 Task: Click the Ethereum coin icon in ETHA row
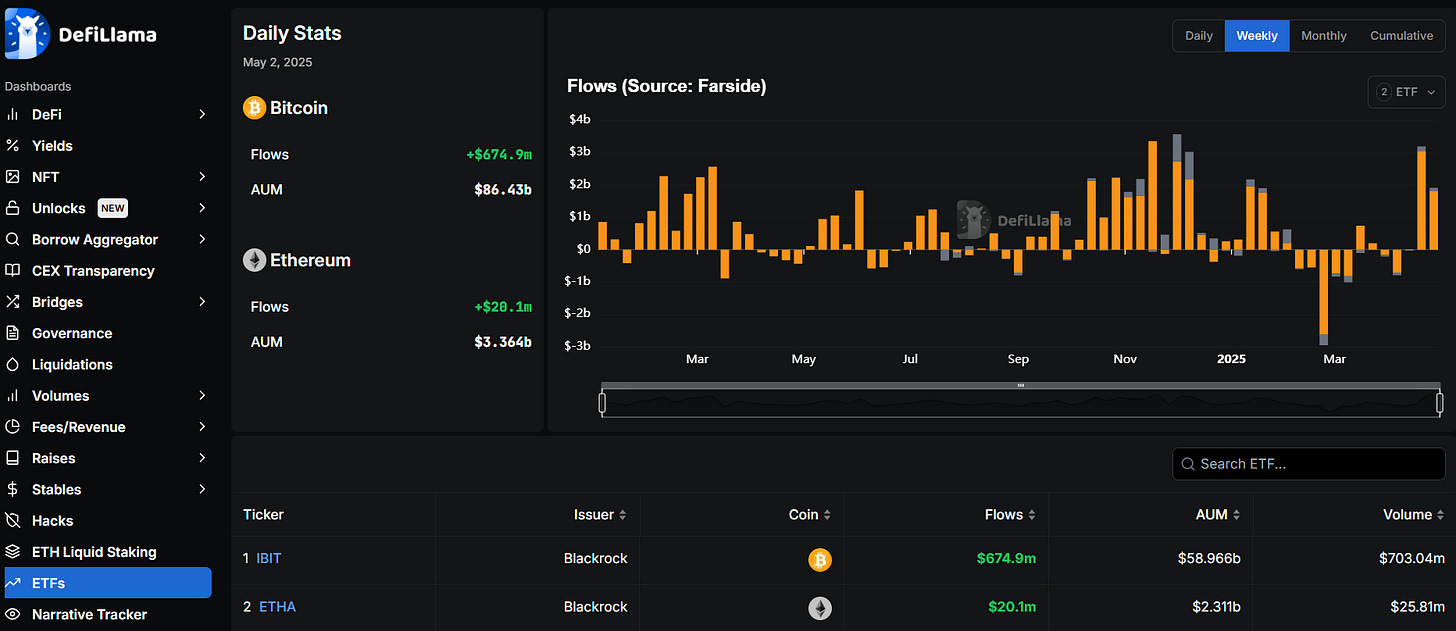[820, 608]
